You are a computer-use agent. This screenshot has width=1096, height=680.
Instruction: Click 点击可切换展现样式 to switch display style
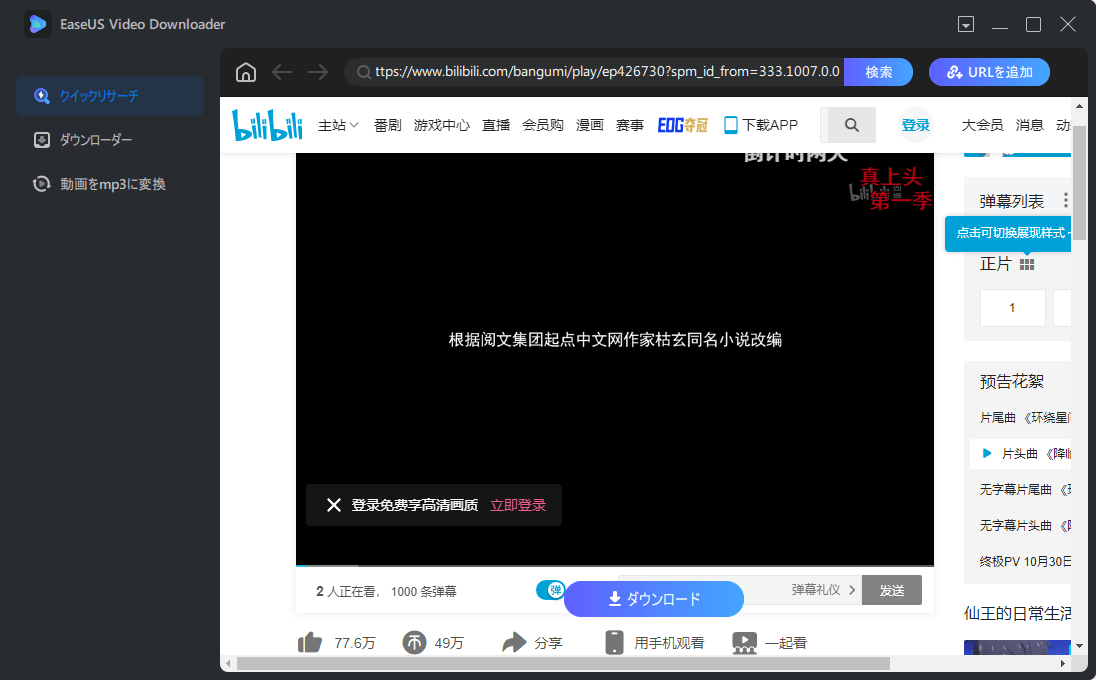click(x=1007, y=233)
